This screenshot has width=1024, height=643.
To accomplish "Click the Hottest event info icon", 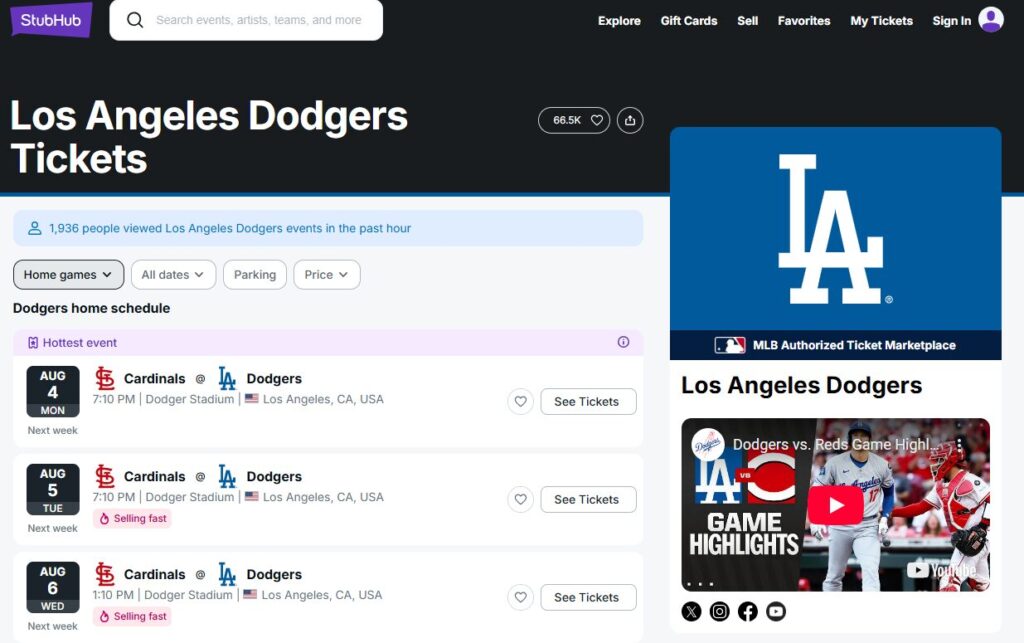I will coord(623,342).
